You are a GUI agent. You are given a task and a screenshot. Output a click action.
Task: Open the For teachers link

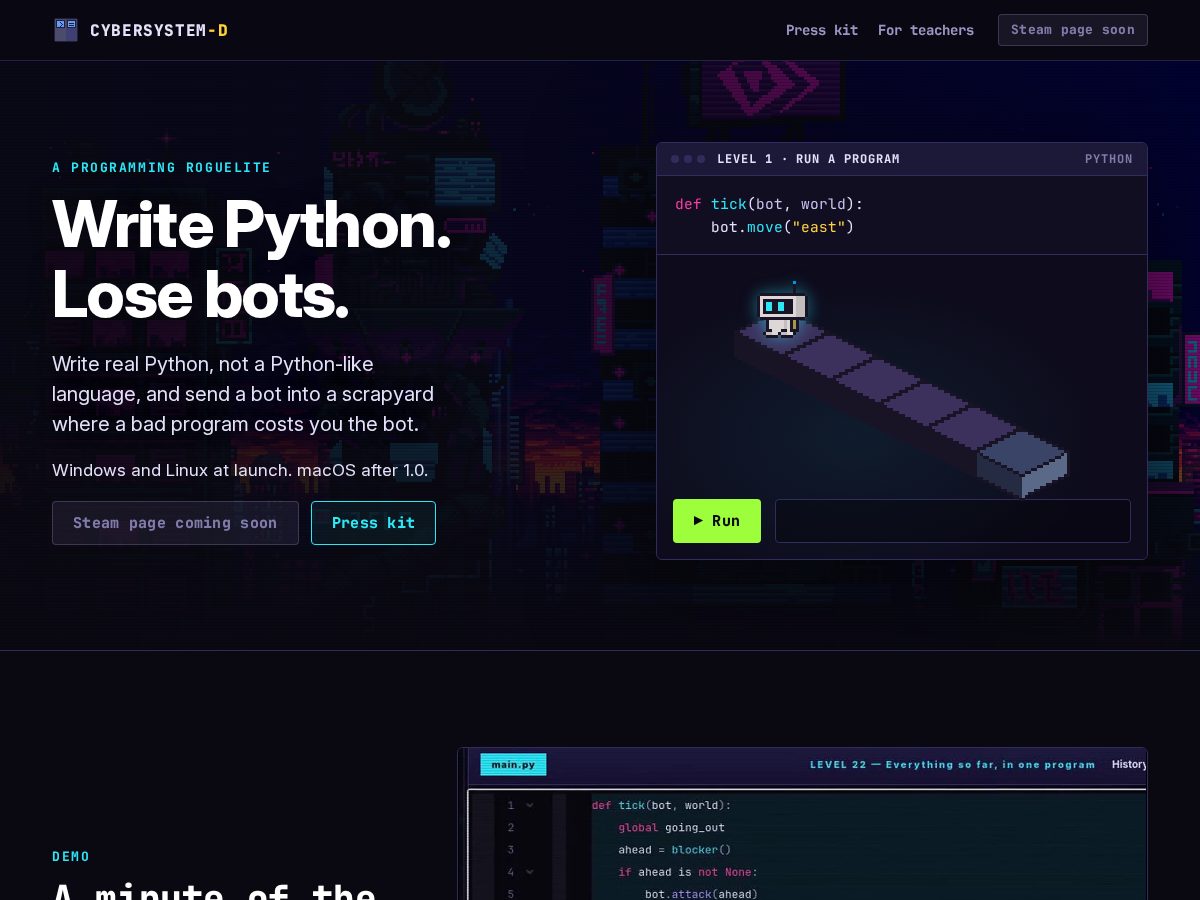926,30
